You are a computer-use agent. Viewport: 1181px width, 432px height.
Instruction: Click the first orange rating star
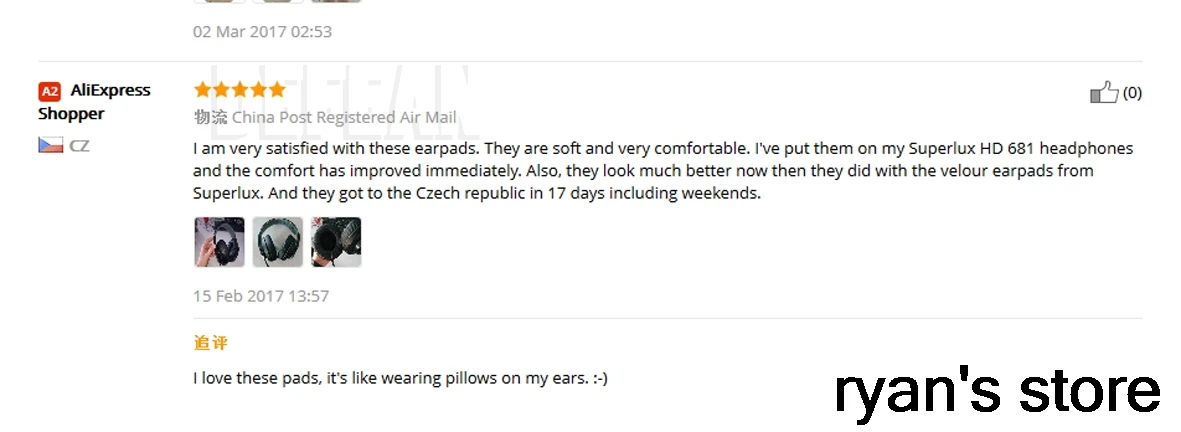tap(203, 90)
